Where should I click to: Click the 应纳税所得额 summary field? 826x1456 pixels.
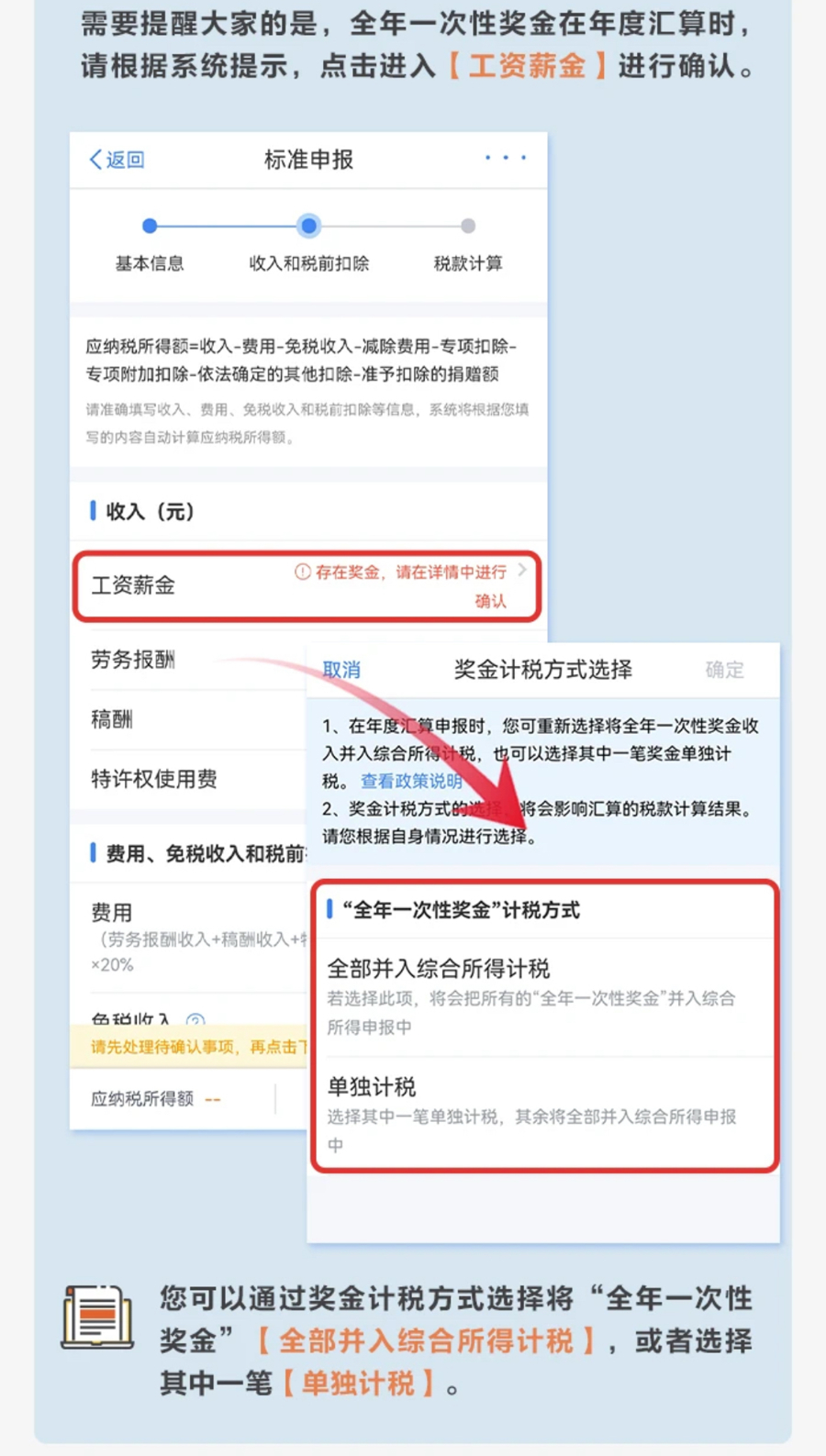173,1098
